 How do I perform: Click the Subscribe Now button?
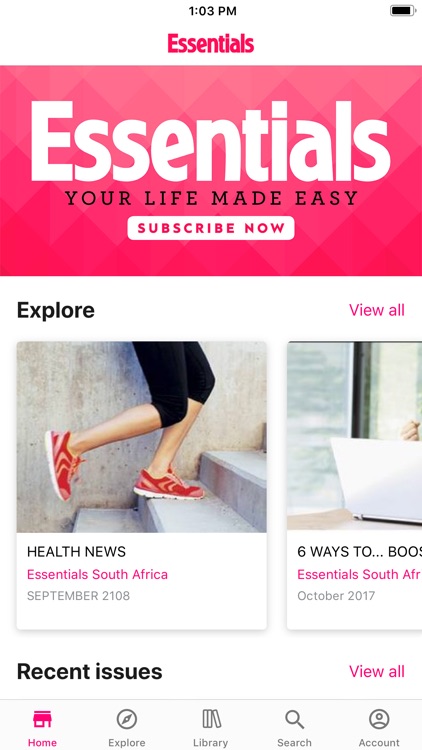[211, 228]
